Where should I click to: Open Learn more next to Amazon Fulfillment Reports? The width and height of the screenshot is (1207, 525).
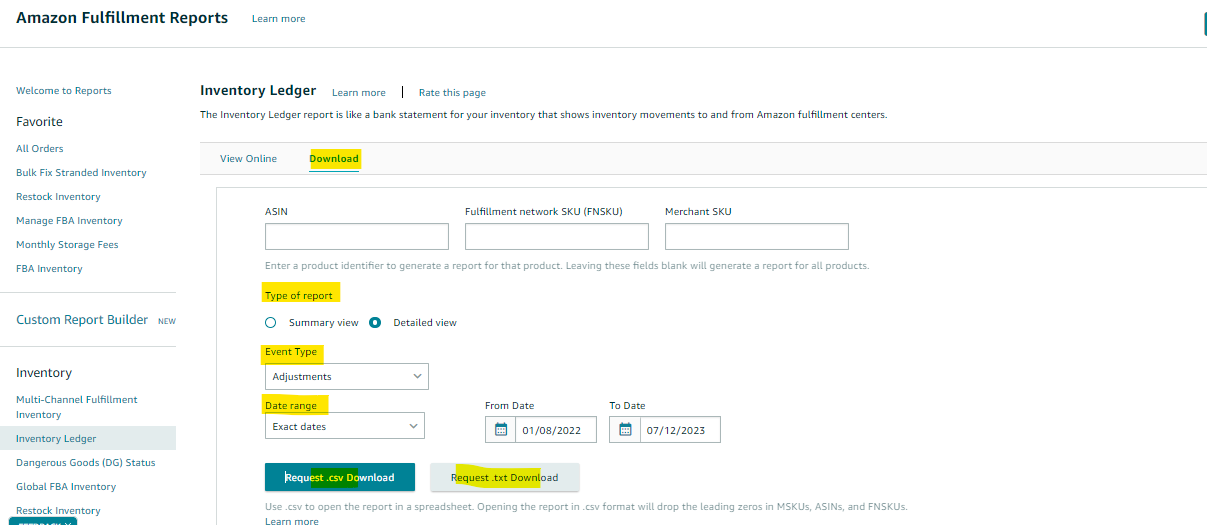click(279, 19)
